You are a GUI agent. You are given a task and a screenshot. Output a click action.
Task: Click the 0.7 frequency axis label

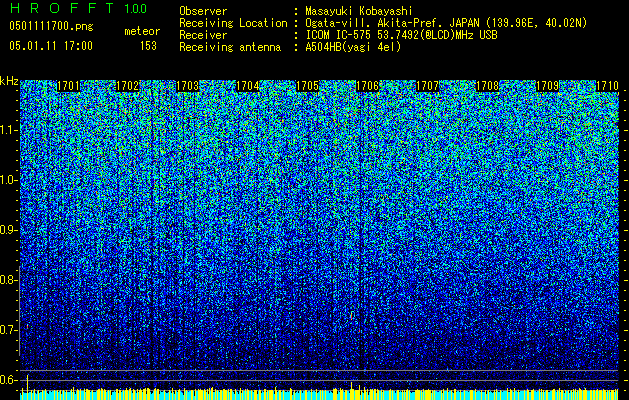7,330
